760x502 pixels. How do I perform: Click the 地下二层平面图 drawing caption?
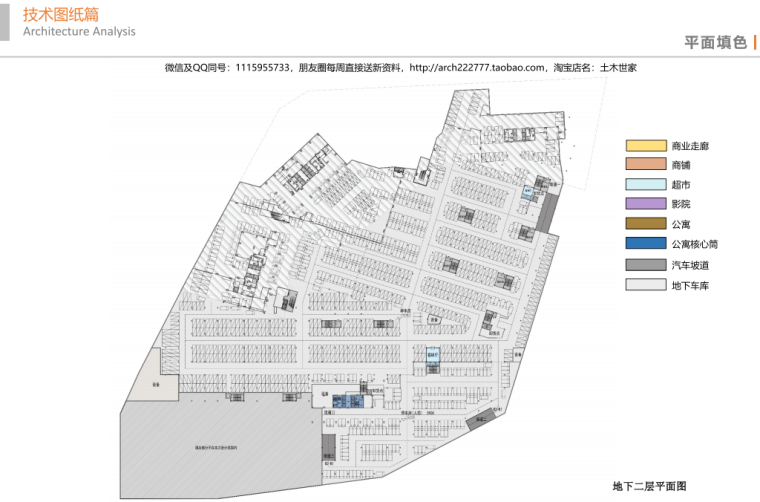(x=649, y=485)
